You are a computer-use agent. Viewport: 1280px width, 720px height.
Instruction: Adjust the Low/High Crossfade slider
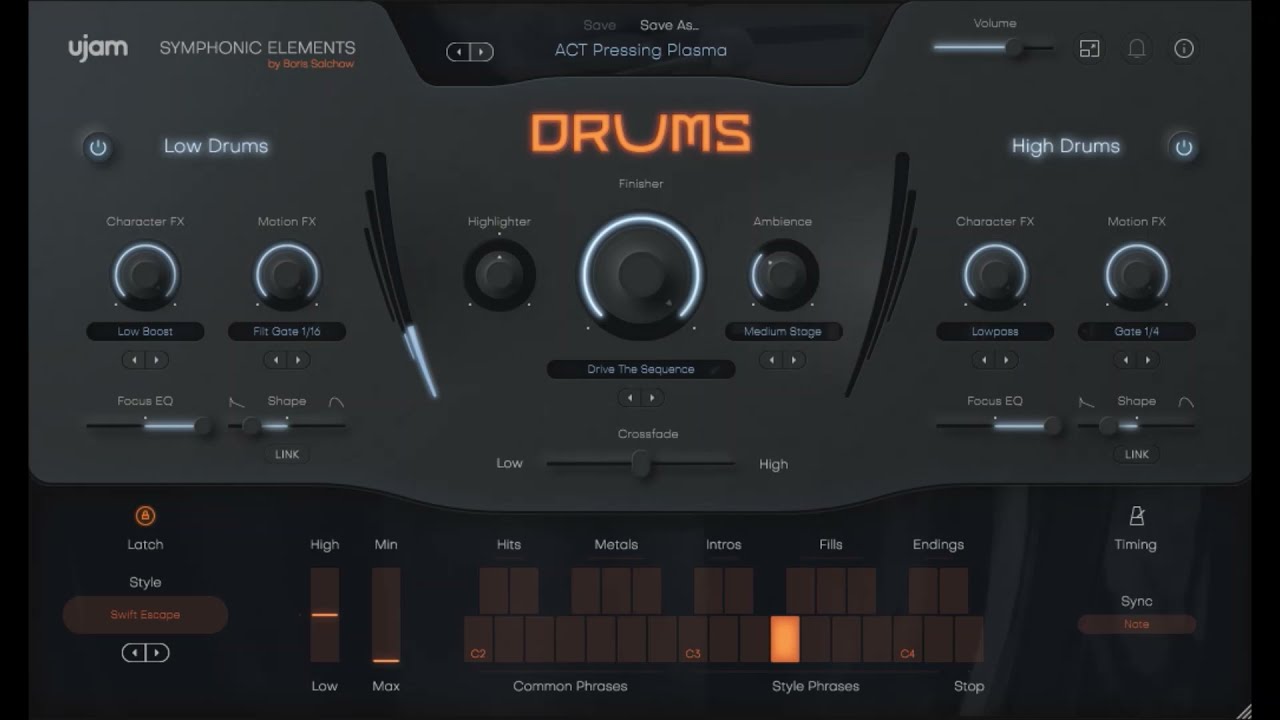click(641, 463)
